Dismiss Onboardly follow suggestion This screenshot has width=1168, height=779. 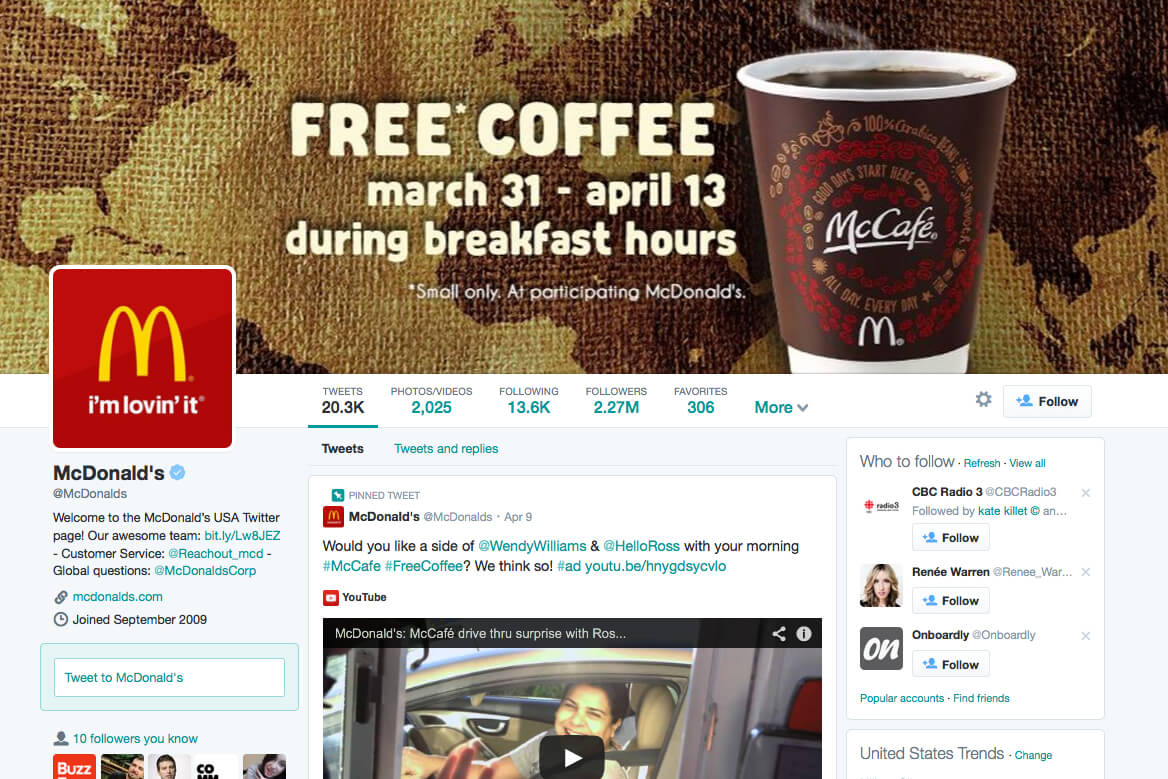[1086, 636]
